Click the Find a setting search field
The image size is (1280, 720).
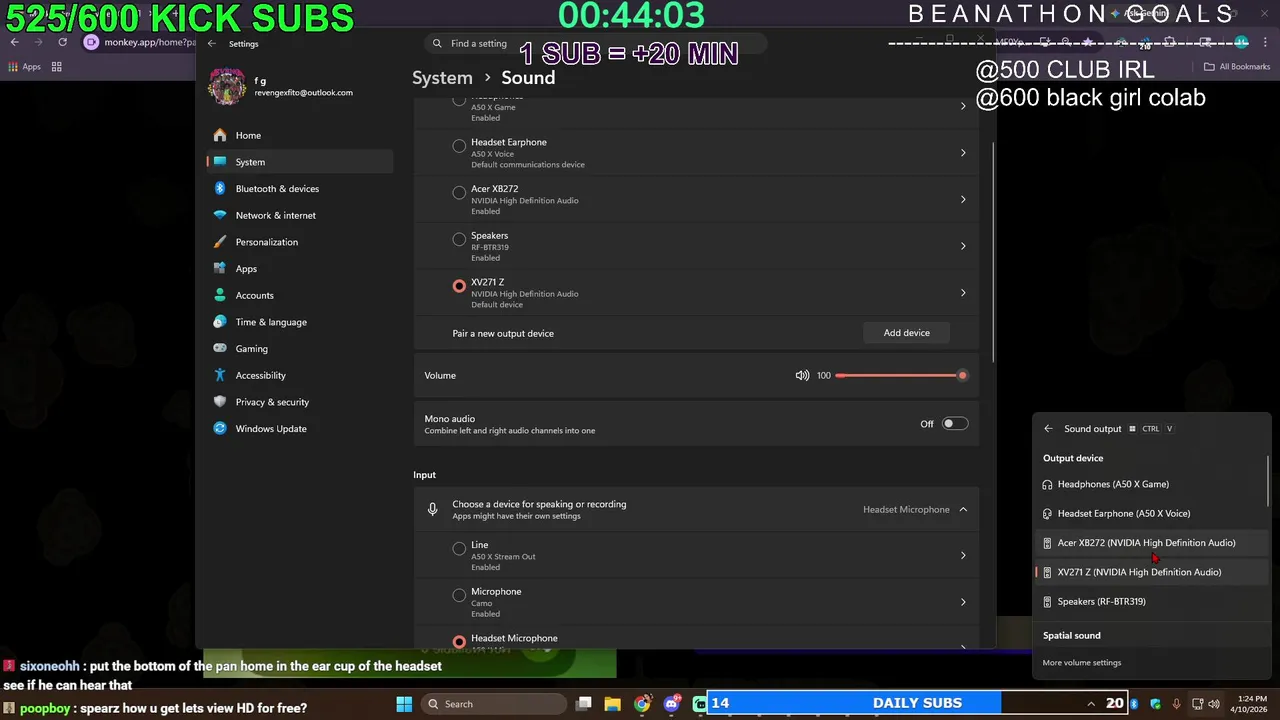tap(595, 44)
